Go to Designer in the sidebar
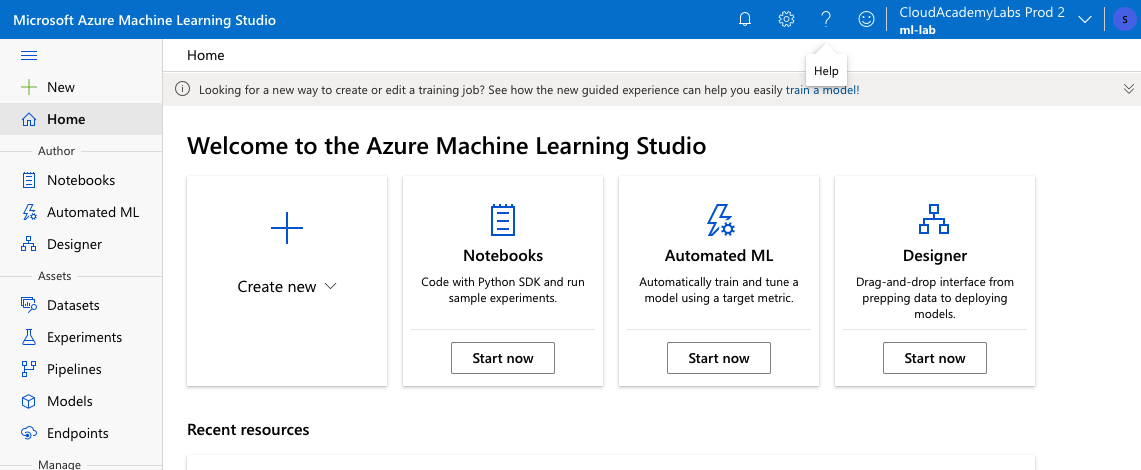This screenshot has height=470, width=1141. pyautogui.click(x=74, y=244)
